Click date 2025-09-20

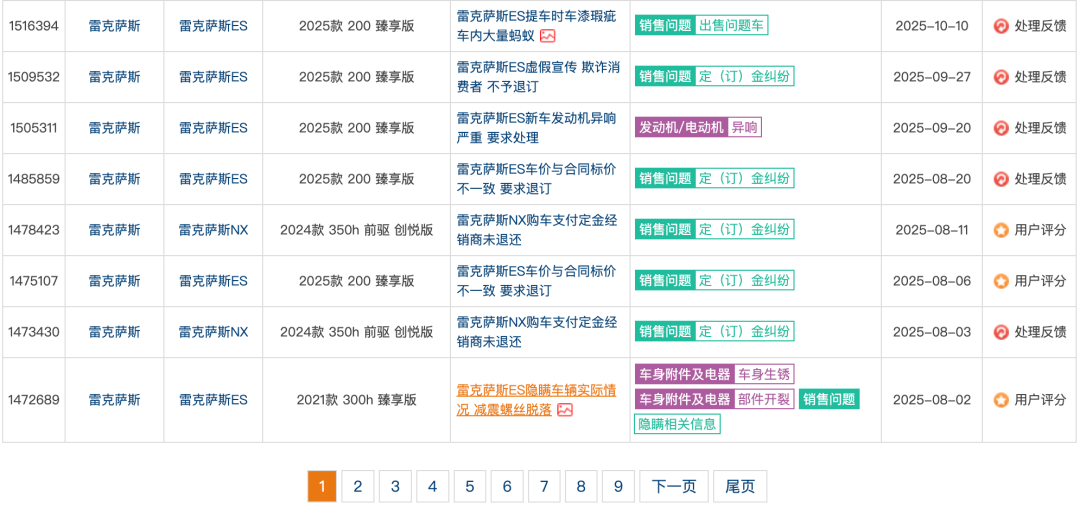(932, 128)
